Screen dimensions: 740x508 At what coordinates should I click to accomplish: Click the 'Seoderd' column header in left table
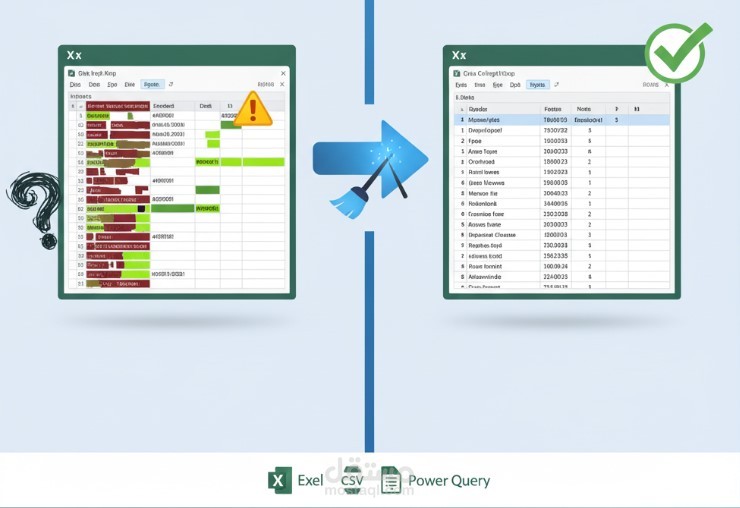[164, 106]
